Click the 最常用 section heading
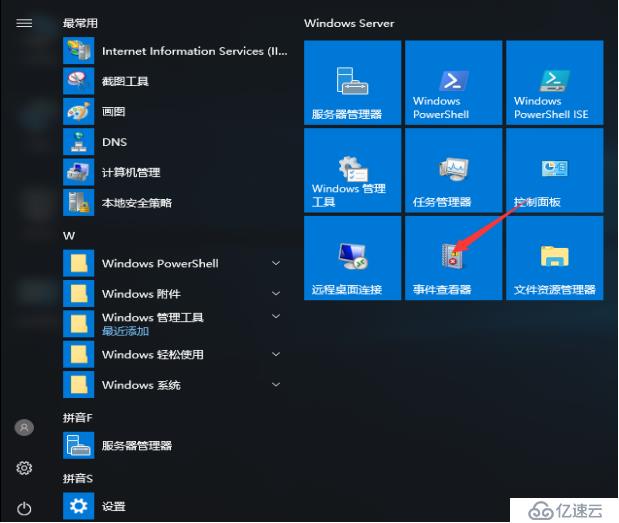 click(80, 23)
